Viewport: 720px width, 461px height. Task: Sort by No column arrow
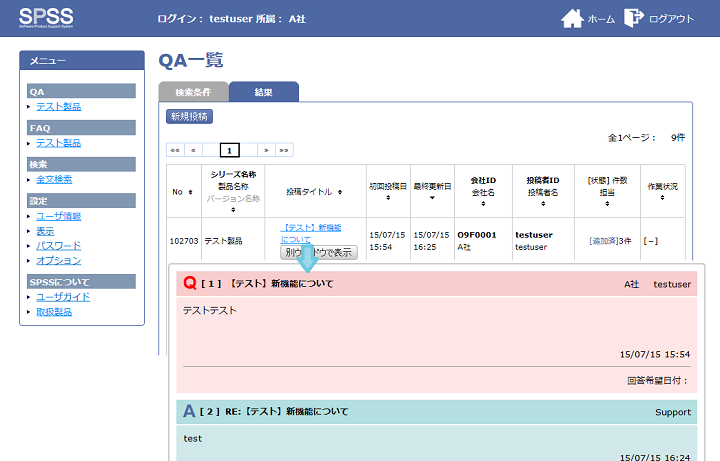[x=190, y=192]
